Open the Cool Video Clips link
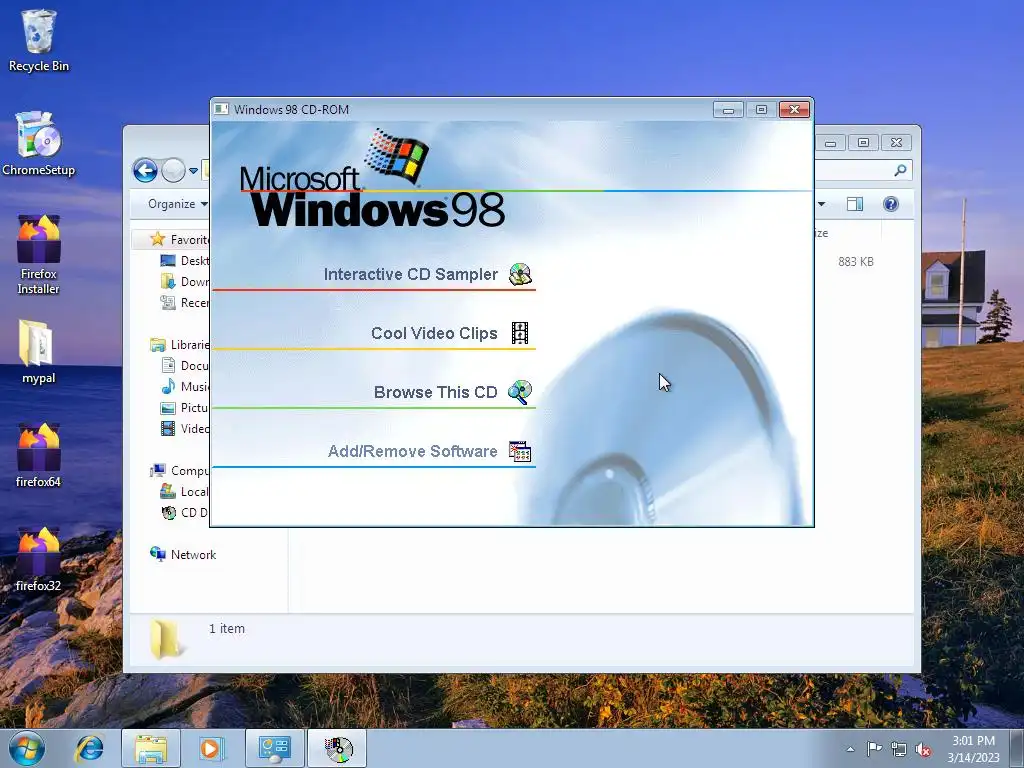The image size is (1024, 768). point(434,333)
